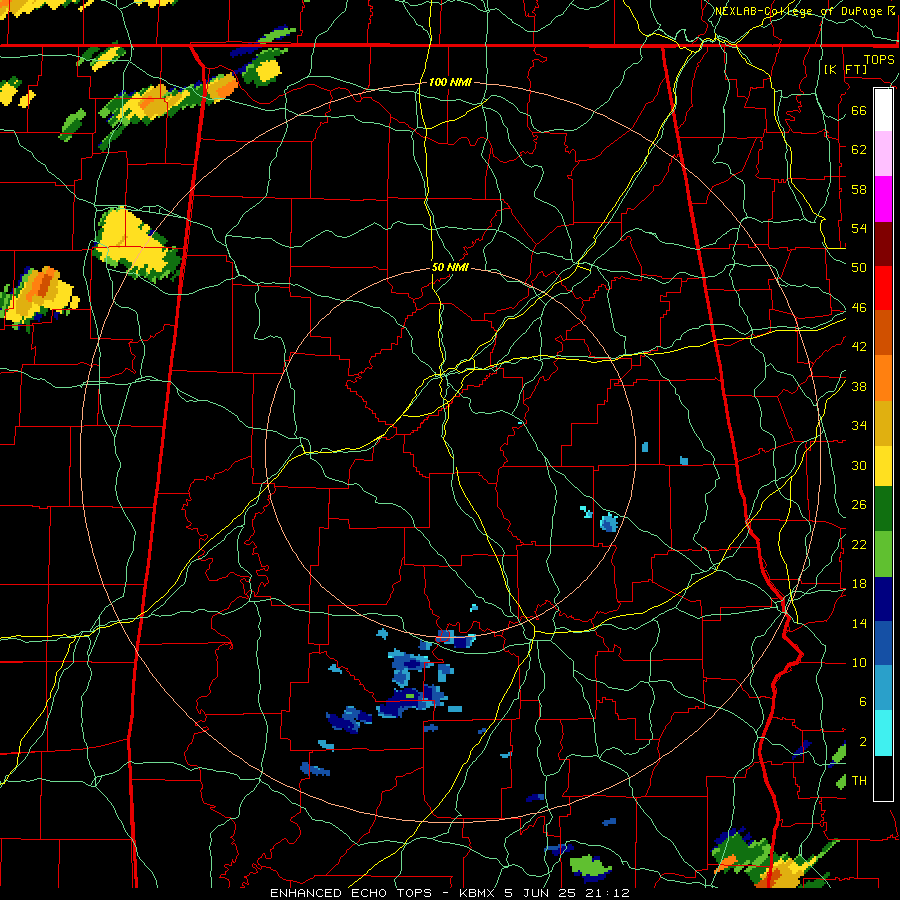The width and height of the screenshot is (900, 900).
Task: Click the dark red legend swatch
Action: click(x=883, y=243)
